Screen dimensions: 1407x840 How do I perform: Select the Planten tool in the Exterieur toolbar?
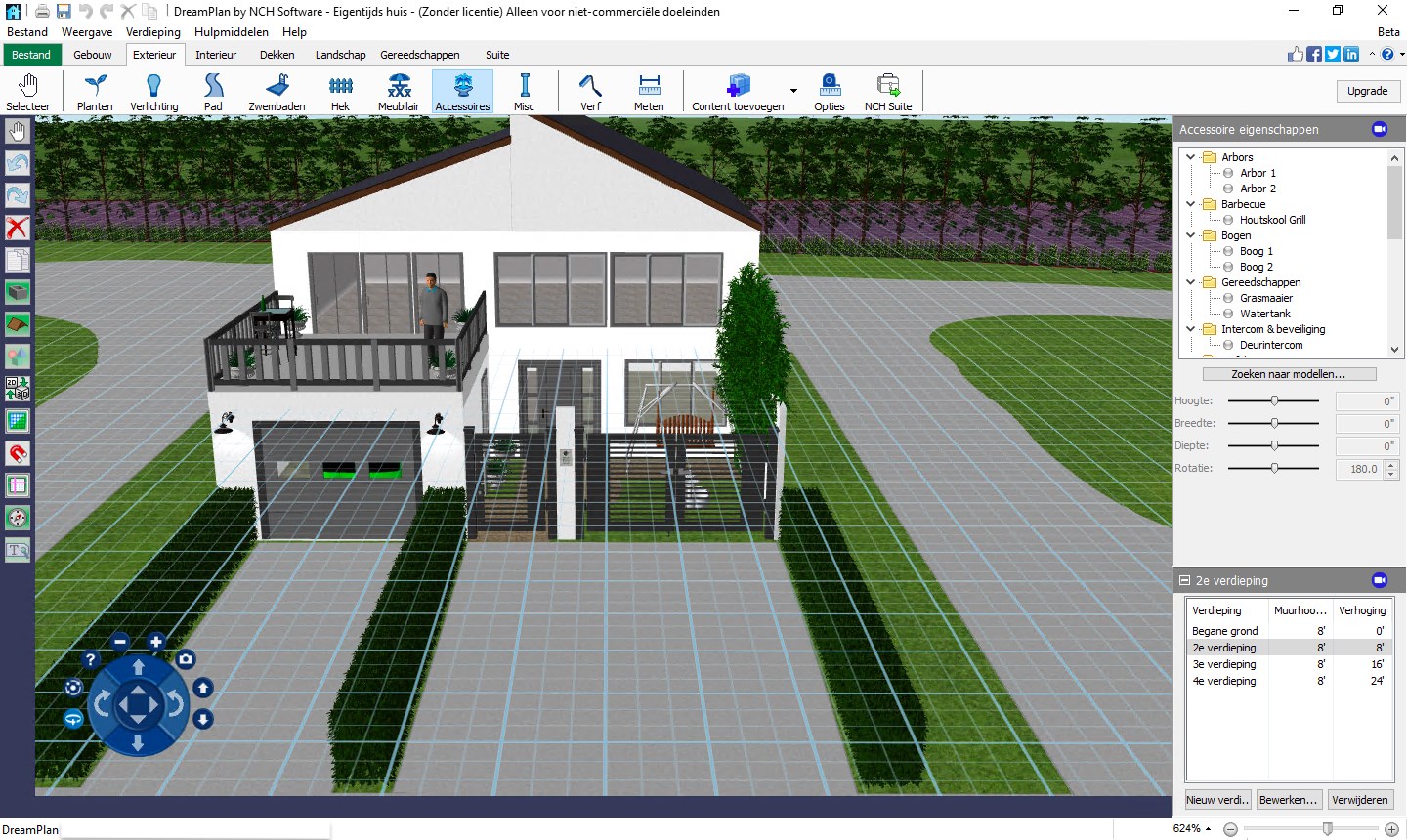(x=94, y=91)
